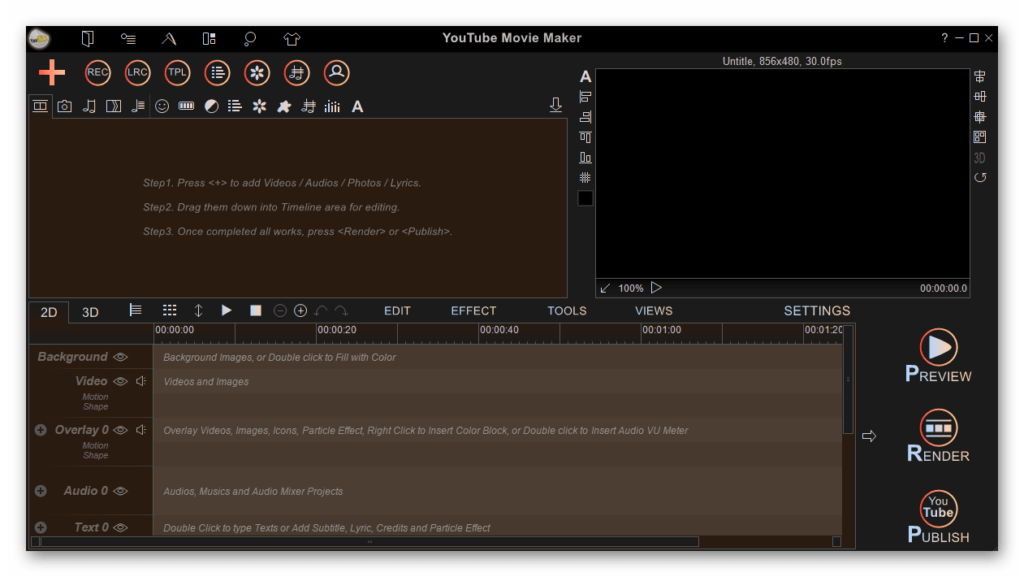Select the half-circle contrast filter icon
Viewport: 1024px width, 577px height.
212,106
